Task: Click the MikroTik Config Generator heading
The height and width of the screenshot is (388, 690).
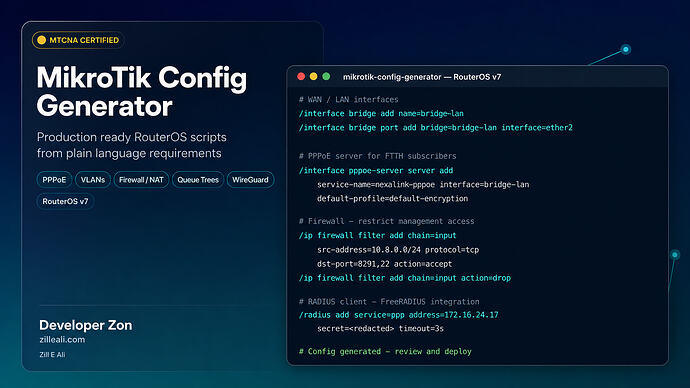Action: pyautogui.click(x=142, y=92)
